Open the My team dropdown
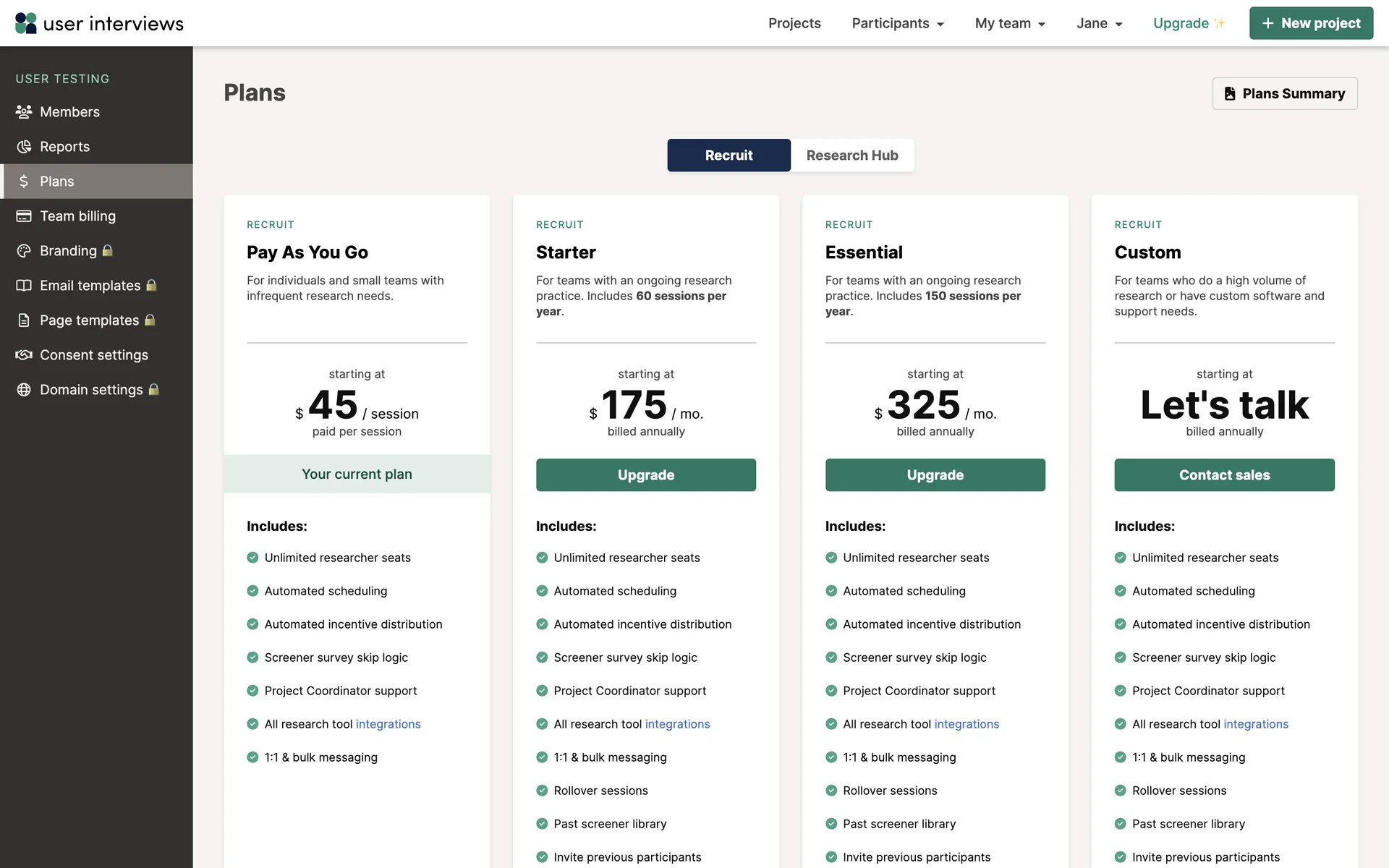The width and height of the screenshot is (1389, 868). coord(1010,23)
